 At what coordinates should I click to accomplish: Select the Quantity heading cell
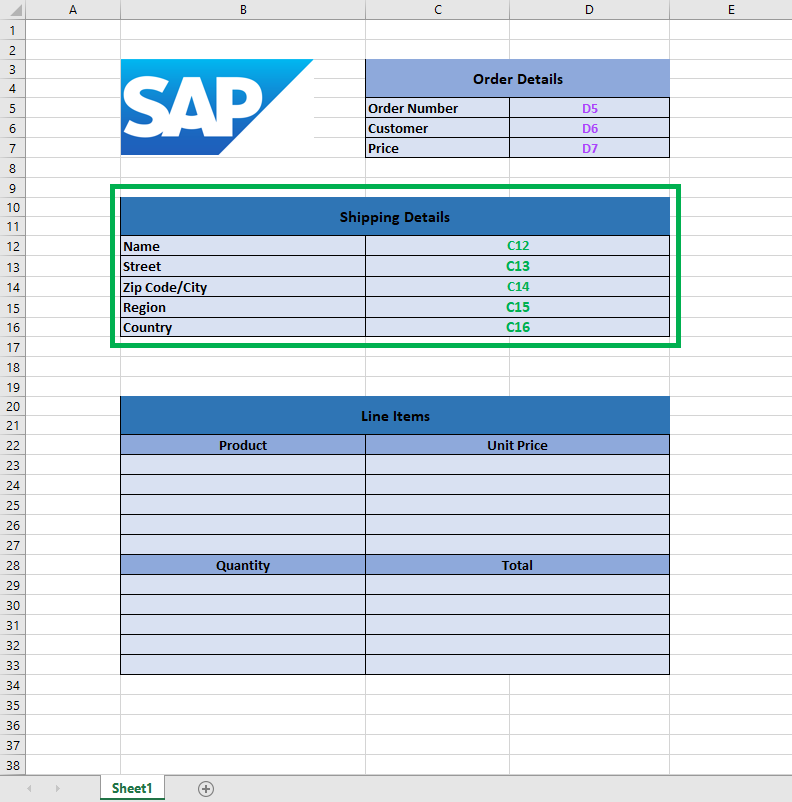pos(243,565)
